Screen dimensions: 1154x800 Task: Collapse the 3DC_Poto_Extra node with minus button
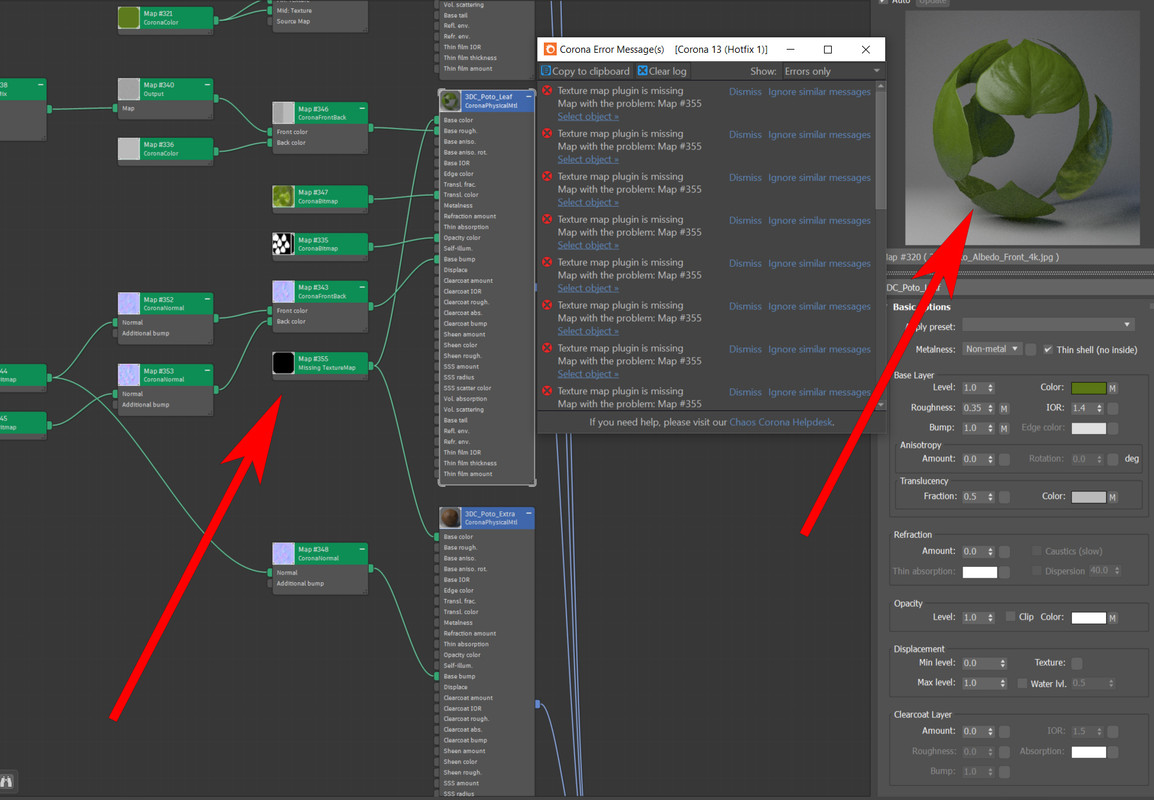528,514
